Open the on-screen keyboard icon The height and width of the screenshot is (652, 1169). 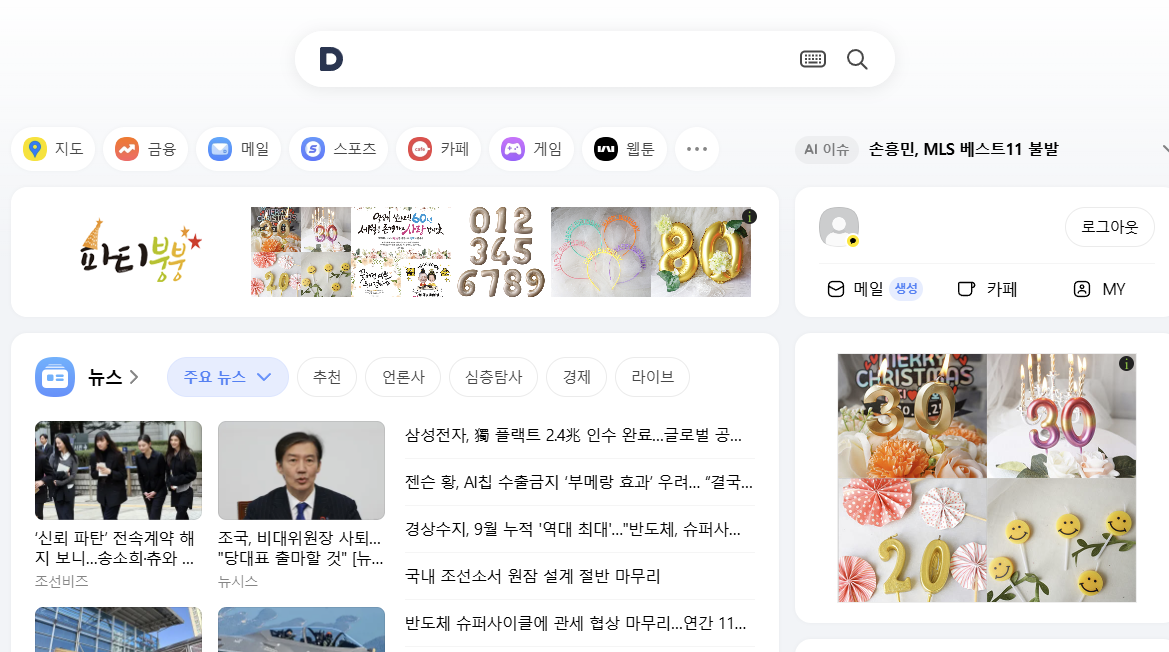pyautogui.click(x=813, y=59)
